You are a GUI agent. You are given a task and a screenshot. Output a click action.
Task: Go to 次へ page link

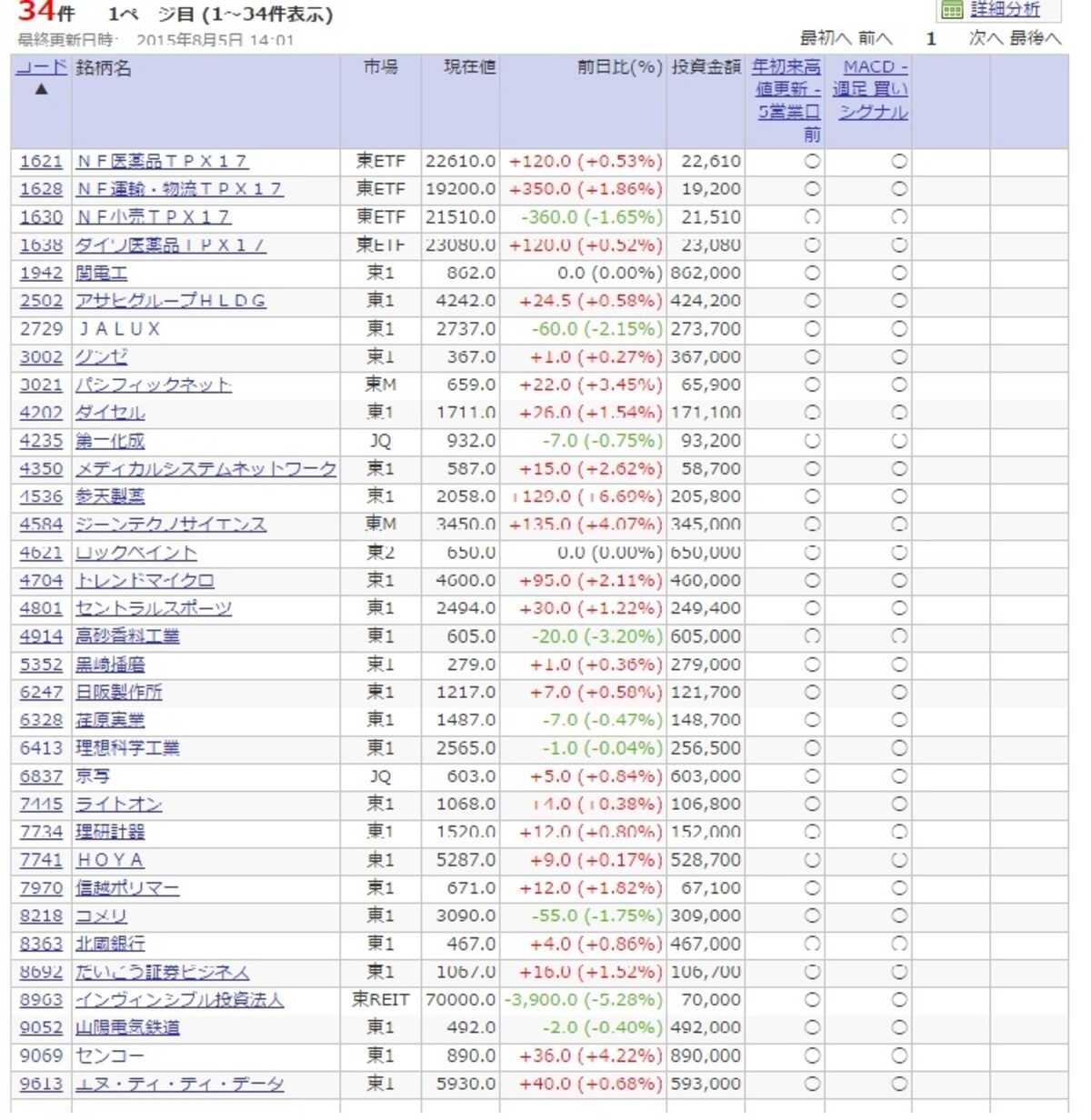tap(986, 38)
